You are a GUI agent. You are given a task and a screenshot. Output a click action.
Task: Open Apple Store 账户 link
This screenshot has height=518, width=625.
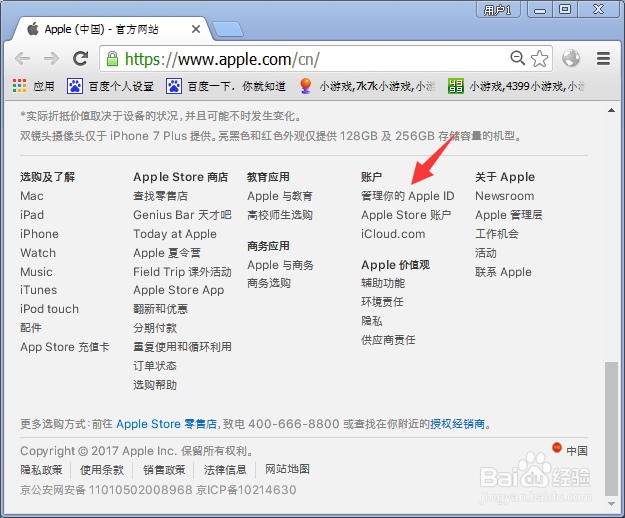pos(406,215)
